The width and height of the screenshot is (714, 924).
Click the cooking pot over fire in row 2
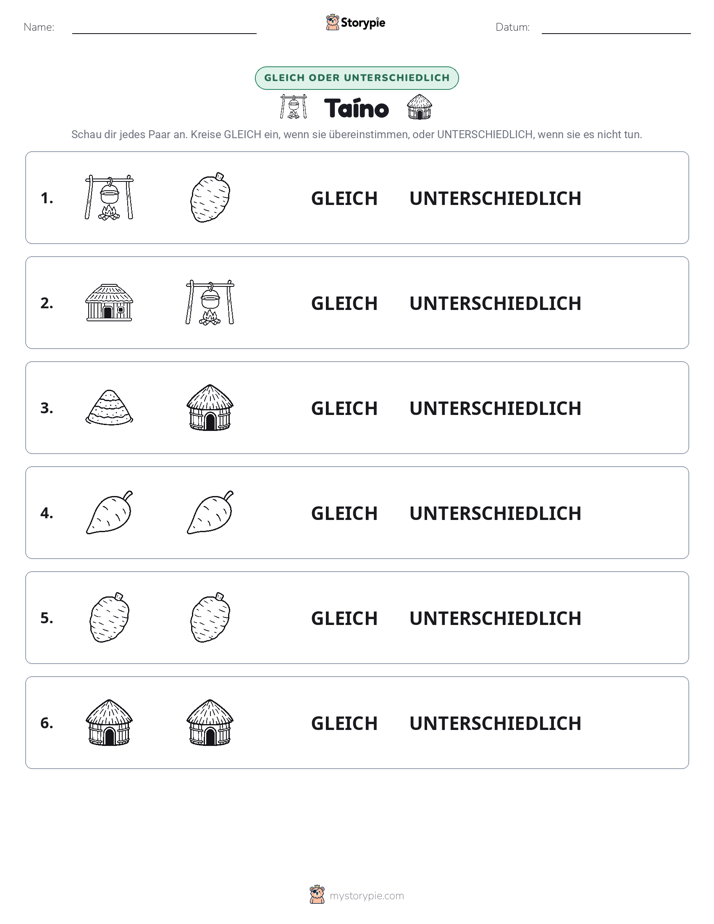(210, 302)
